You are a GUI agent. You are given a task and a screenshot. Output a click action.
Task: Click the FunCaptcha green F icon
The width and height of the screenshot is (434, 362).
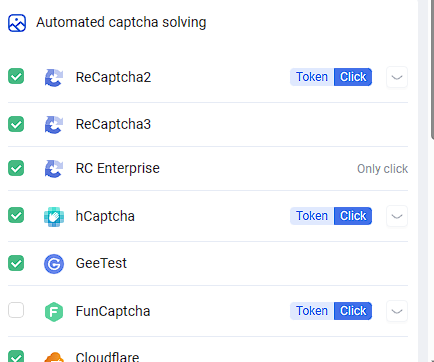click(x=54, y=312)
